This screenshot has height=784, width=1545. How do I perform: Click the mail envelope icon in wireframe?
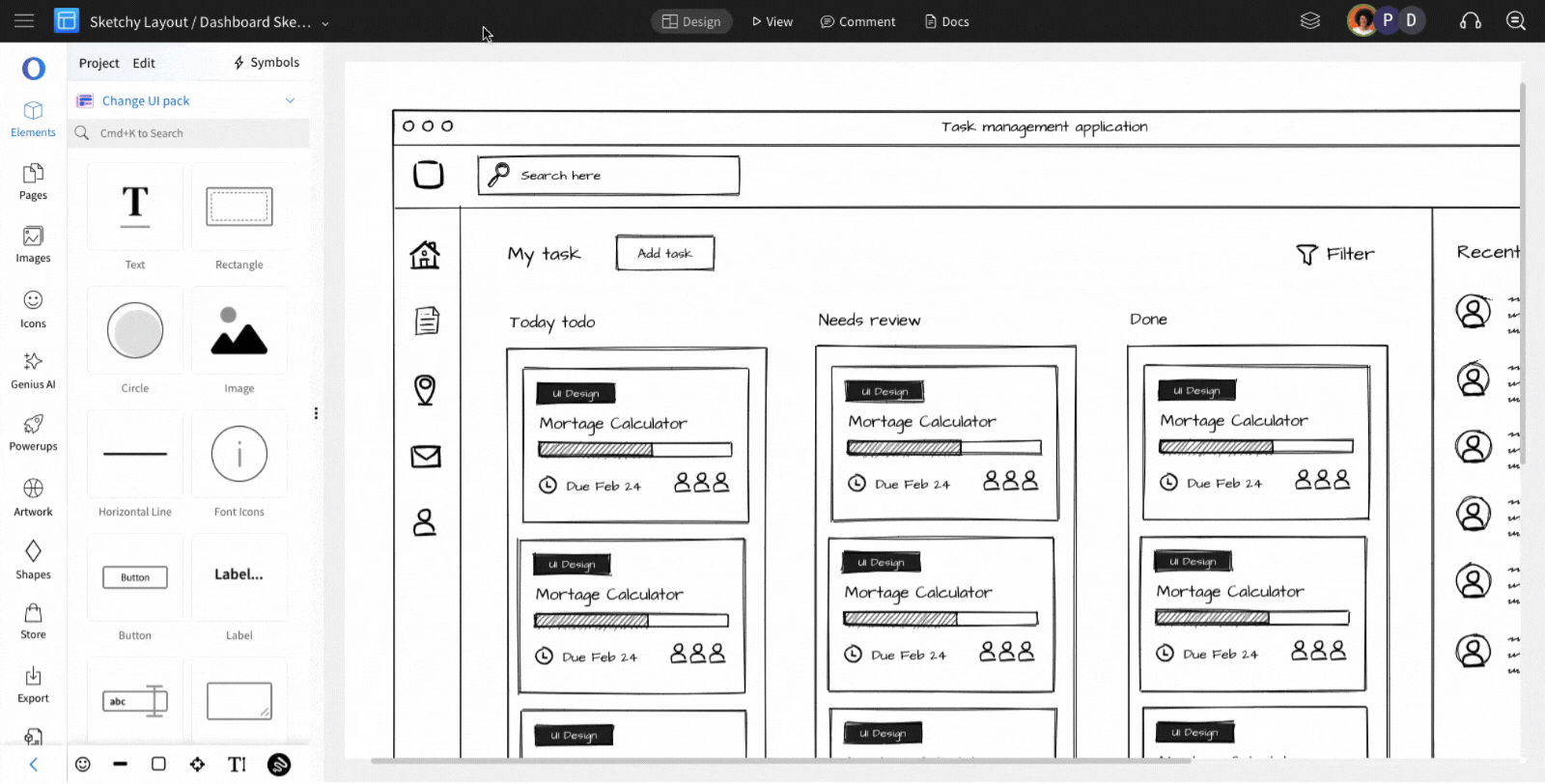[426, 457]
